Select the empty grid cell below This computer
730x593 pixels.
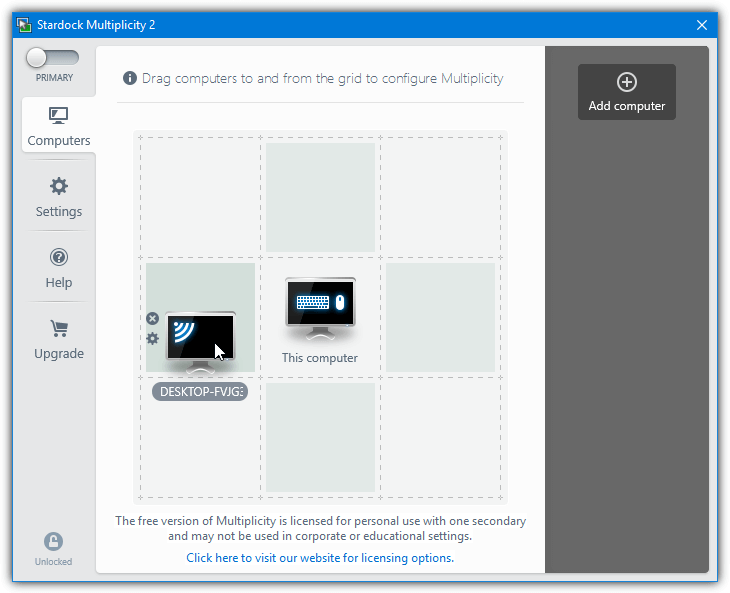click(x=320, y=438)
